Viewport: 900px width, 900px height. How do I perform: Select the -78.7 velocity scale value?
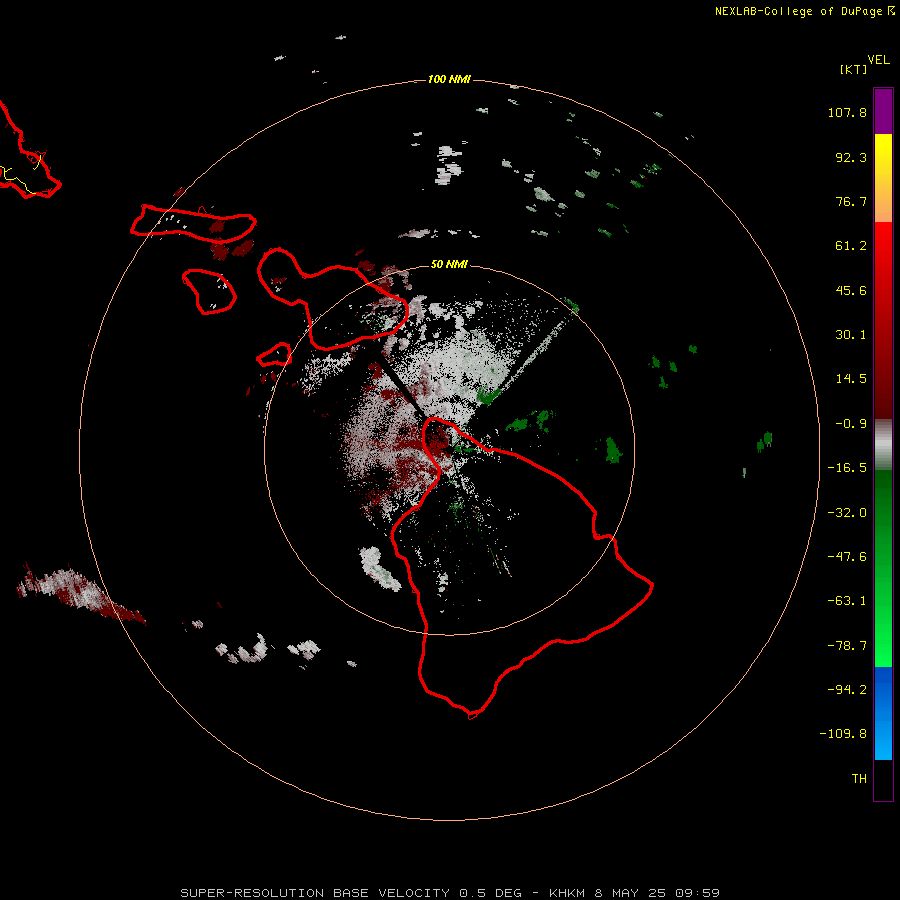847,646
